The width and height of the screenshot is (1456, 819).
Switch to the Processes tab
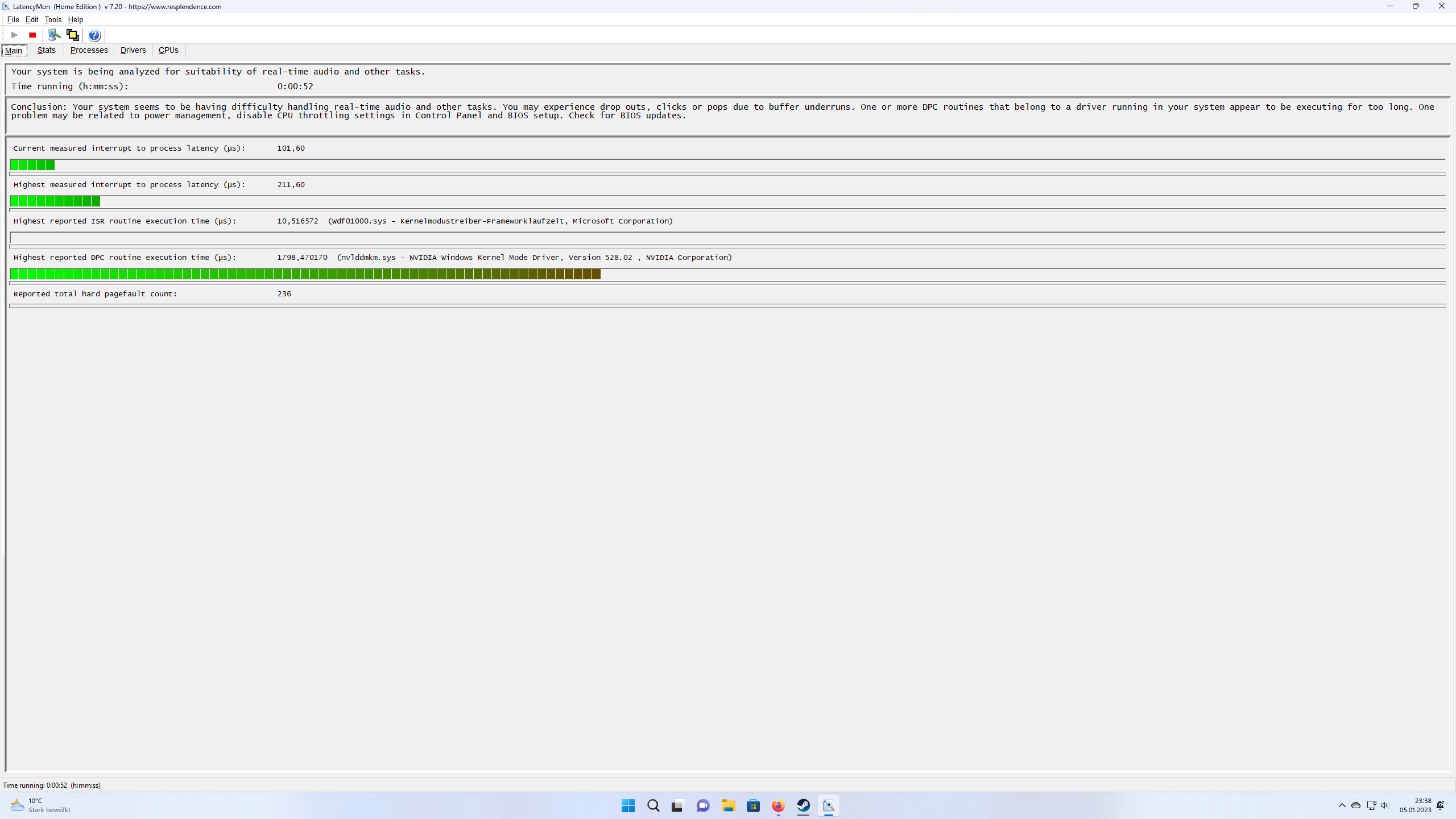coord(89,50)
